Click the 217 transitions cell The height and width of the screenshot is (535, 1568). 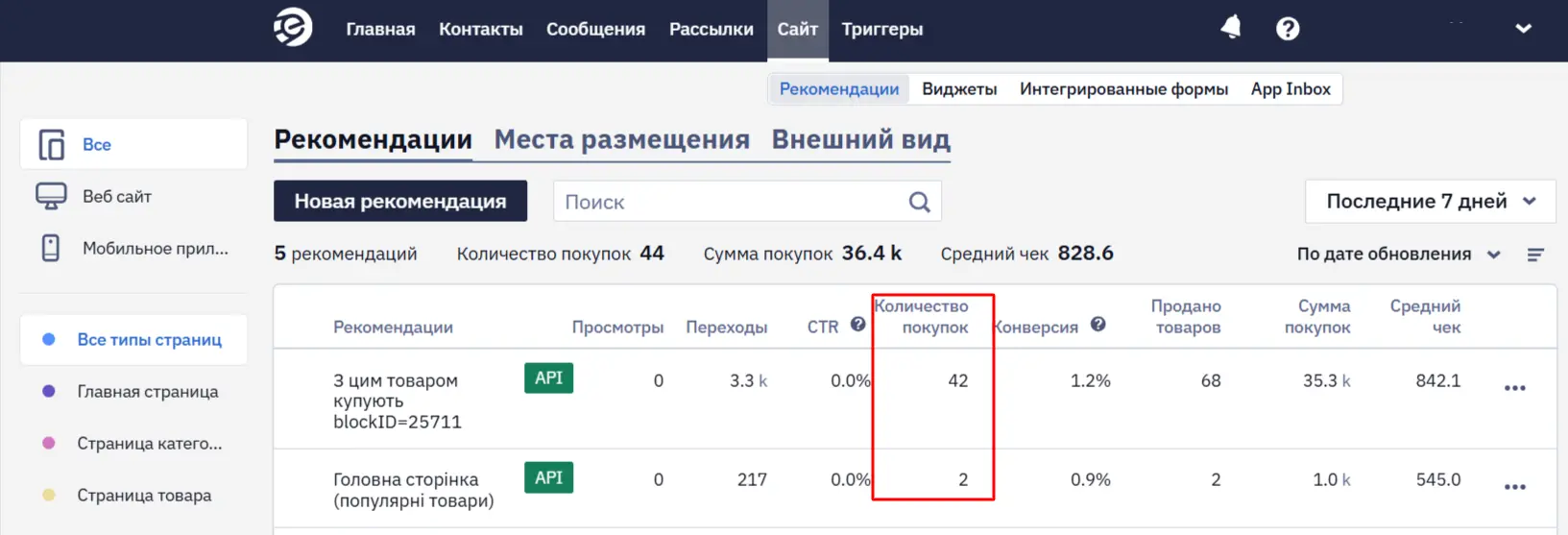[x=752, y=480]
